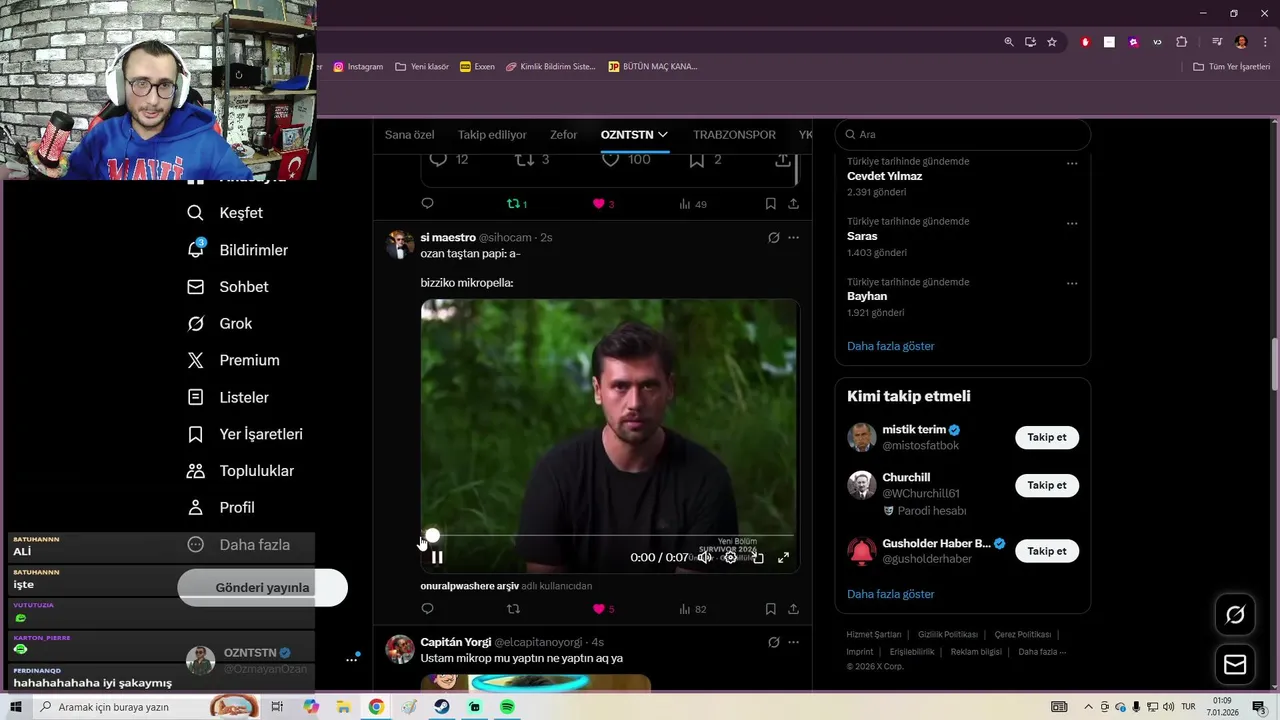Follow mistik terim account
This screenshot has width=1280, height=720.
pyautogui.click(x=1047, y=437)
